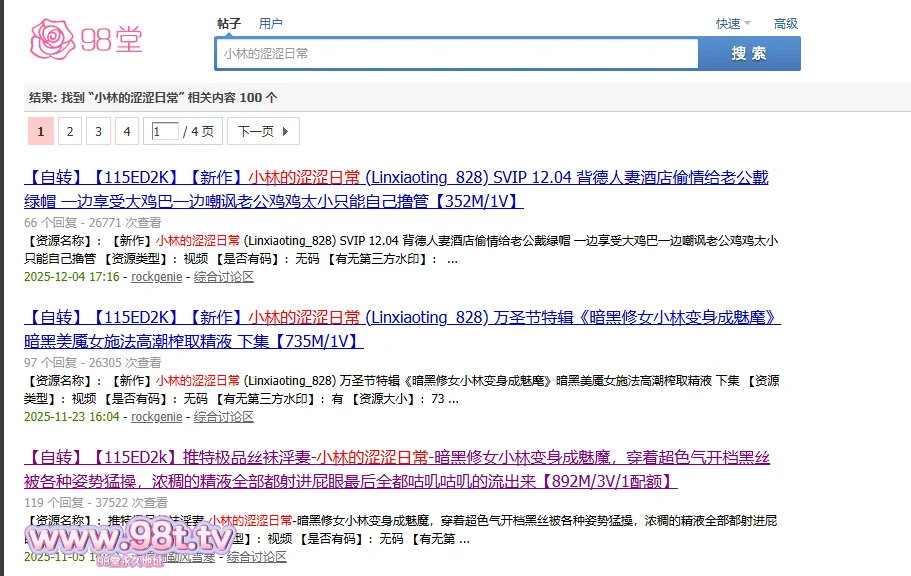Switch to the 用户 search tab

point(270,23)
